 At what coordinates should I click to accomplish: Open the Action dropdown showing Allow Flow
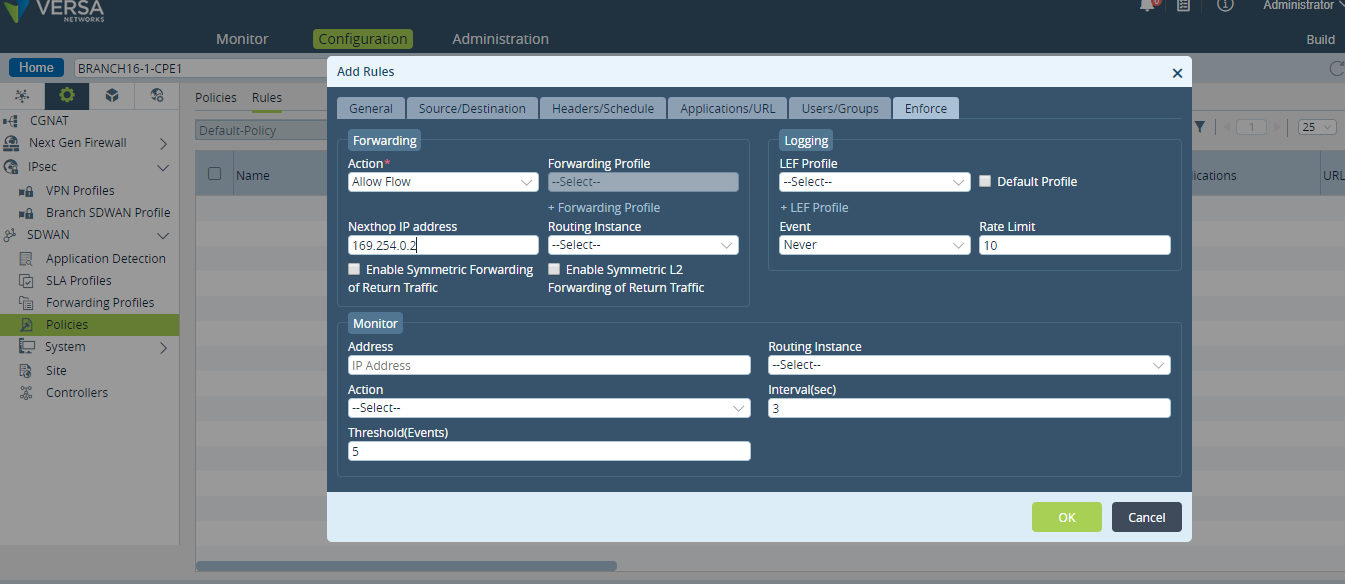coord(443,182)
